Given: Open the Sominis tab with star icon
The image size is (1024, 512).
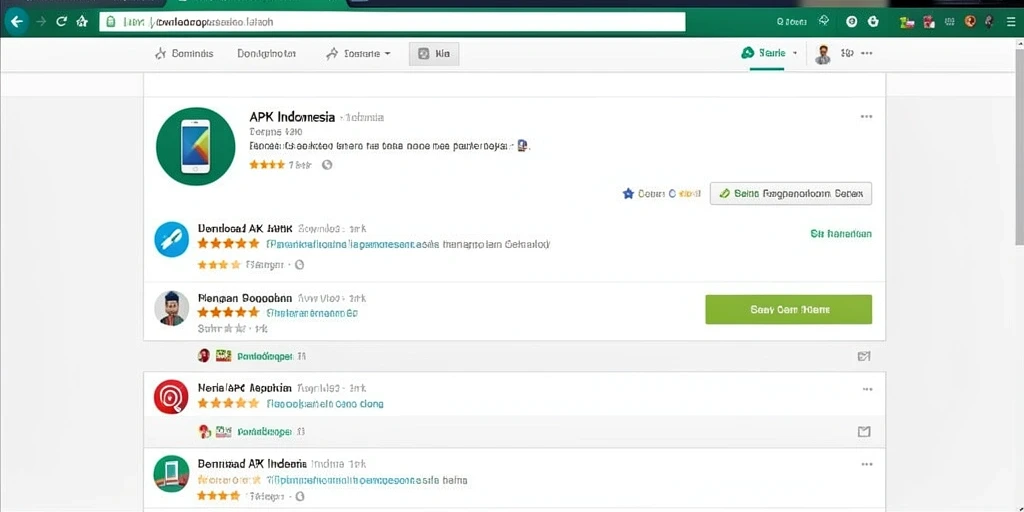Looking at the screenshot, I should click(x=184, y=54).
